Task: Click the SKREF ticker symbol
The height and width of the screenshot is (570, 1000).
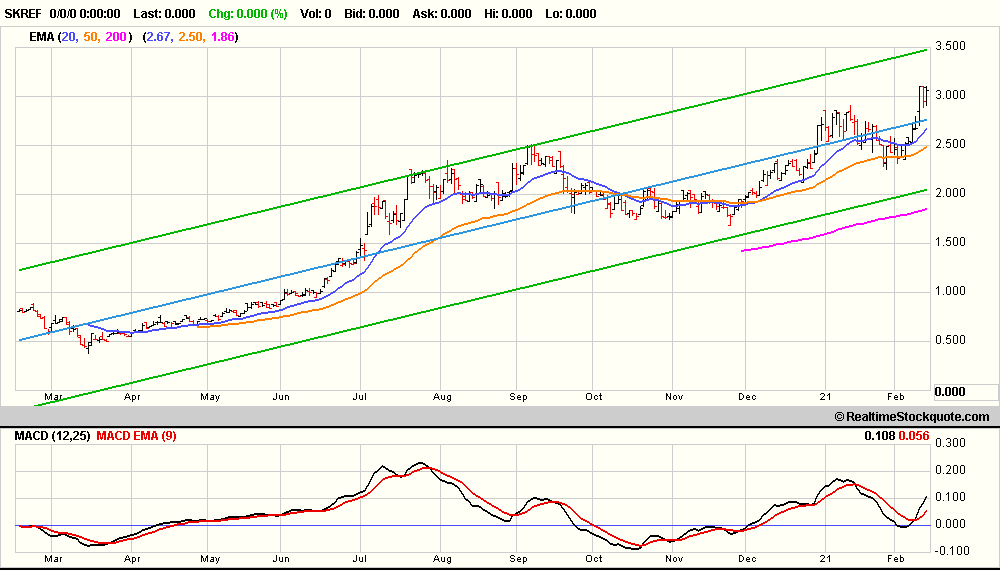Action: coord(22,13)
